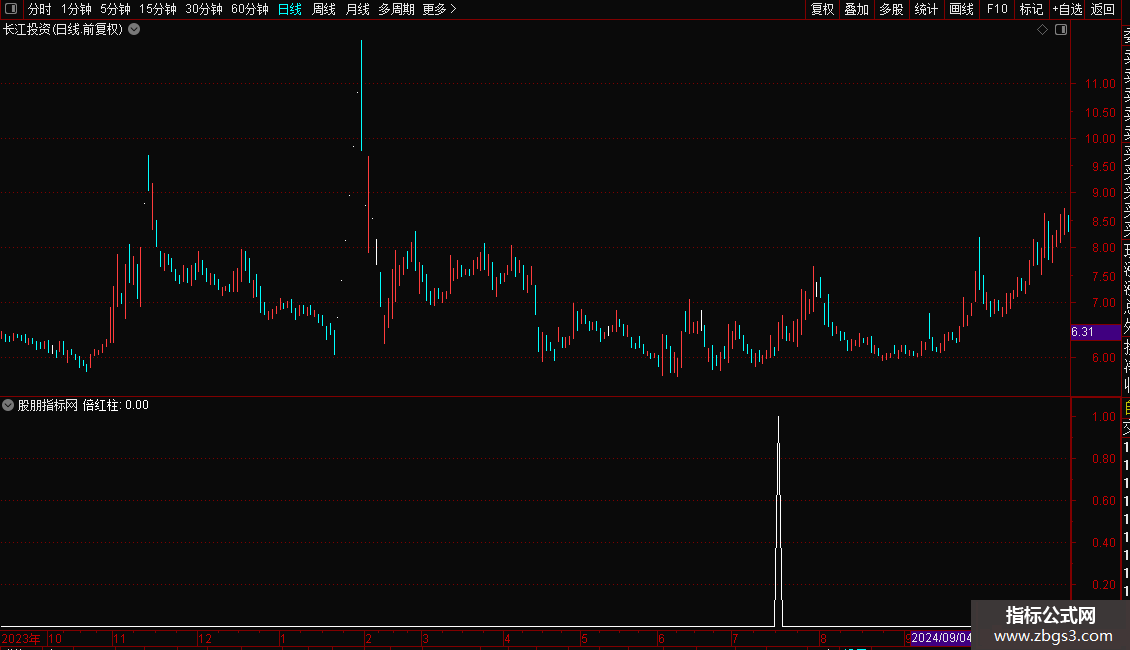Open the F10 company info
The image size is (1130, 650).
click(x=997, y=9)
